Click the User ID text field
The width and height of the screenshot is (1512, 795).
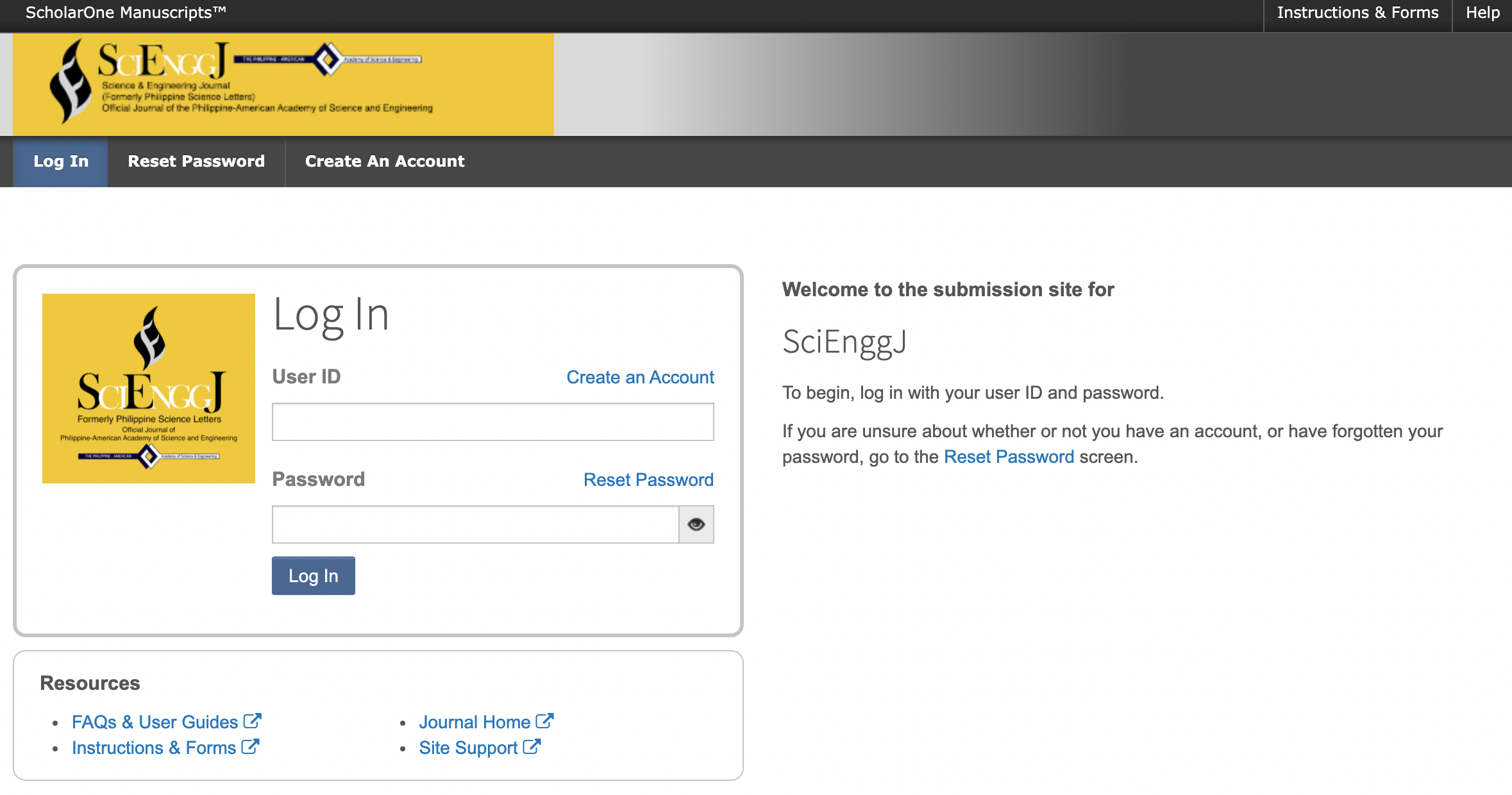coord(492,422)
